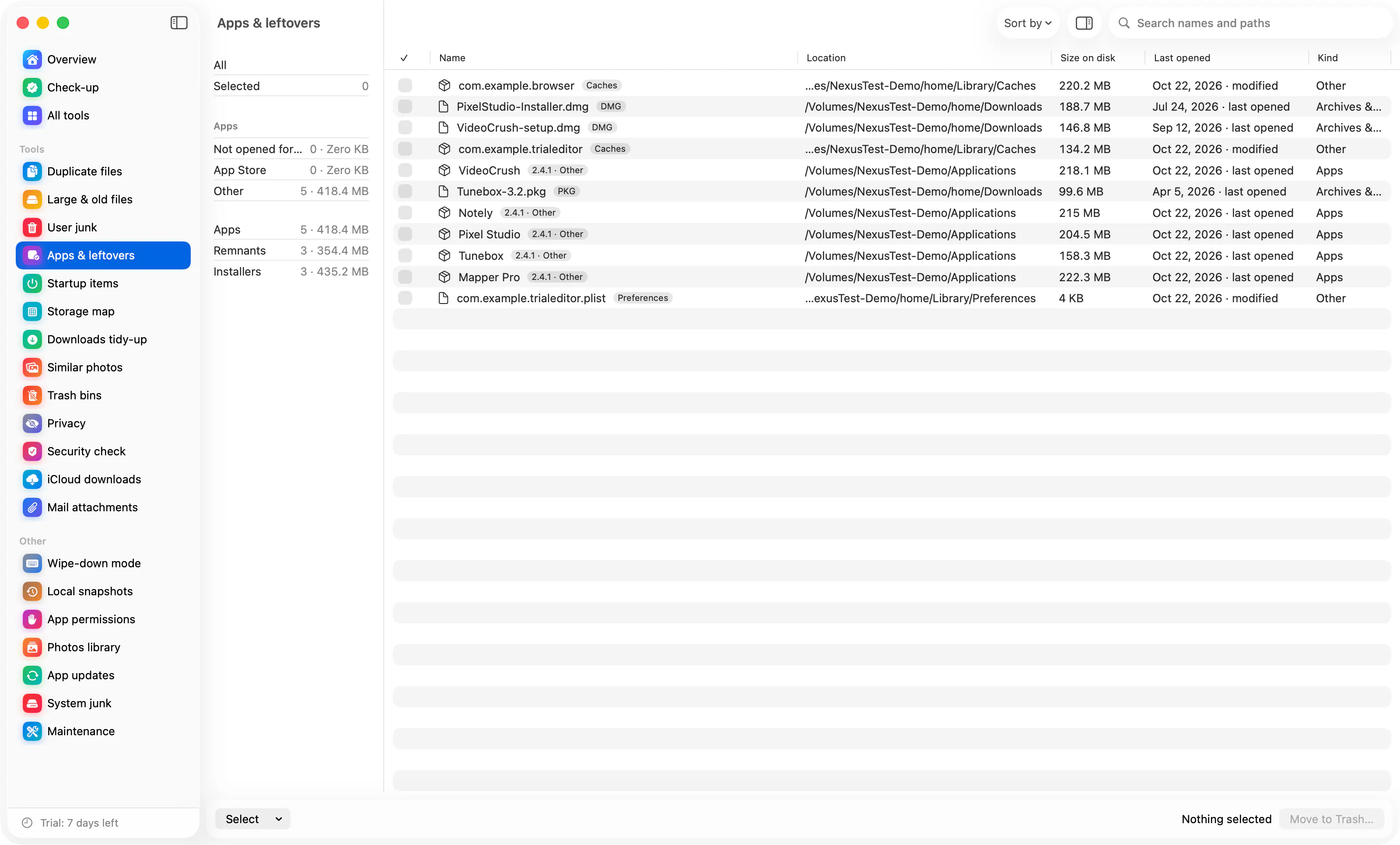
Task: Click the Mail attachments paperclip icon
Action: (x=32, y=507)
